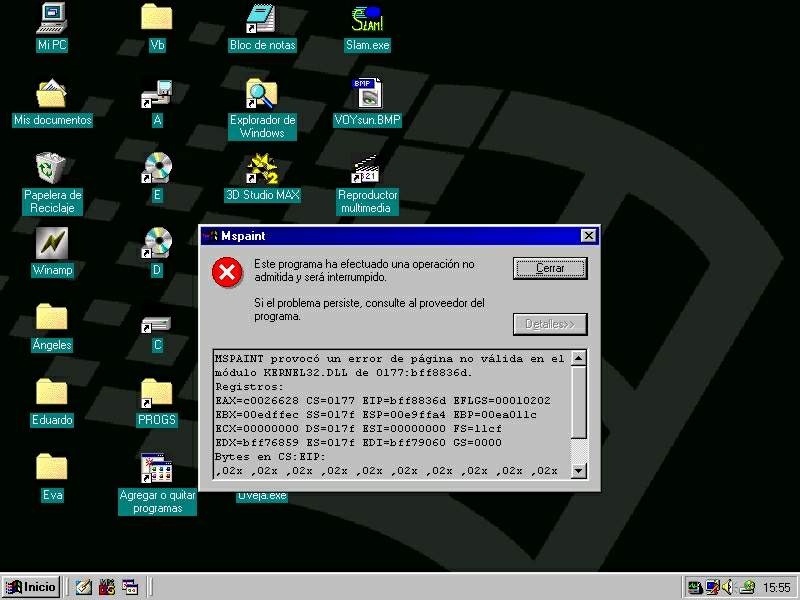
Task: Open the Winamp desktop icon
Action: coord(52,243)
